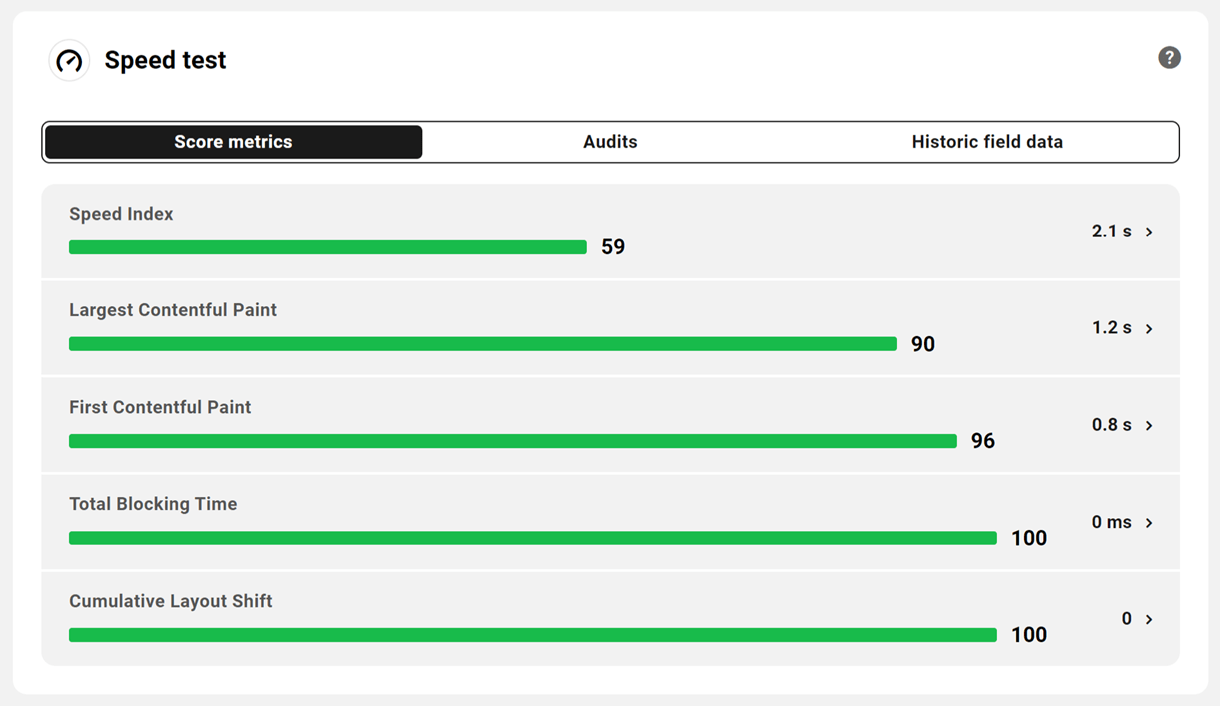Select the Score metrics tab
This screenshot has width=1220, height=706.
pyautogui.click(x=233, y=142)
